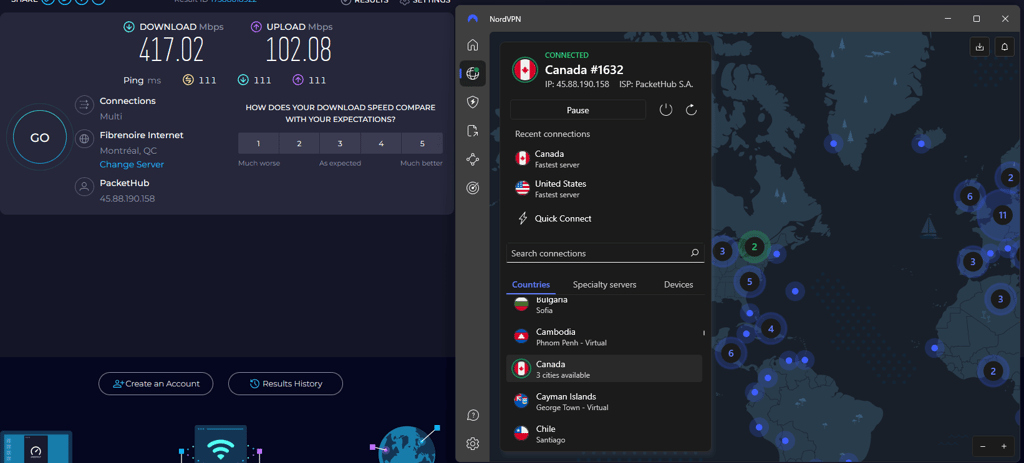This screenshot has height=463, width=1024.
Task: Select United States Fastest server recent connection
Action: (x=605, y=189)
